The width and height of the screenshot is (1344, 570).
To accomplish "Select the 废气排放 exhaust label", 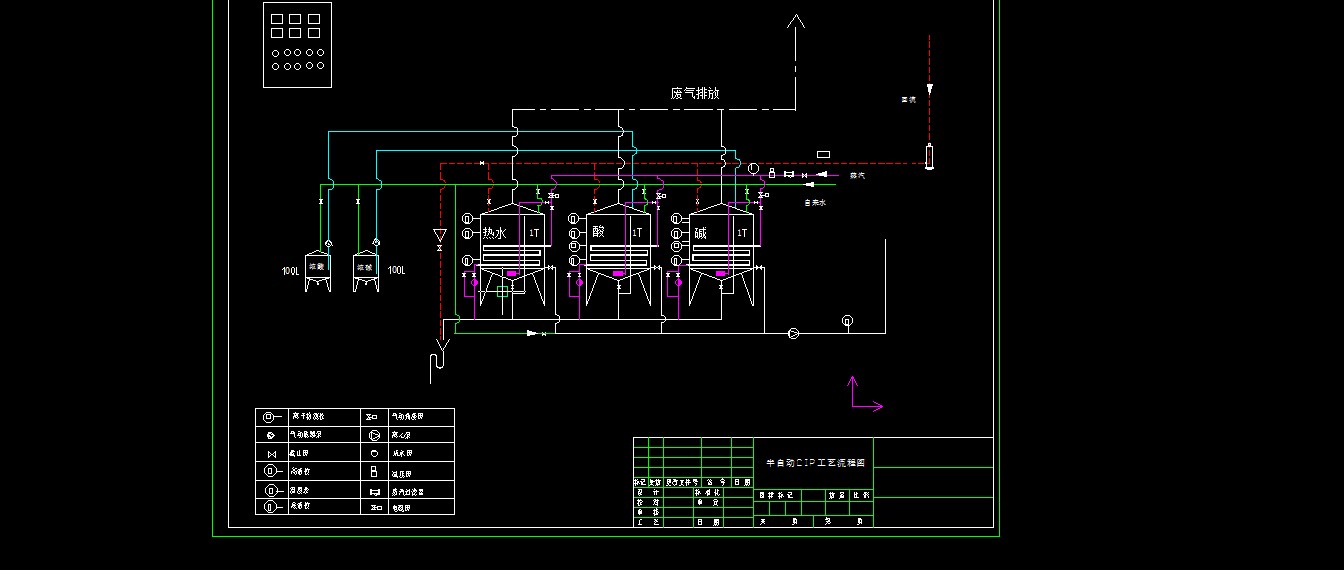I will pos(695,93).
